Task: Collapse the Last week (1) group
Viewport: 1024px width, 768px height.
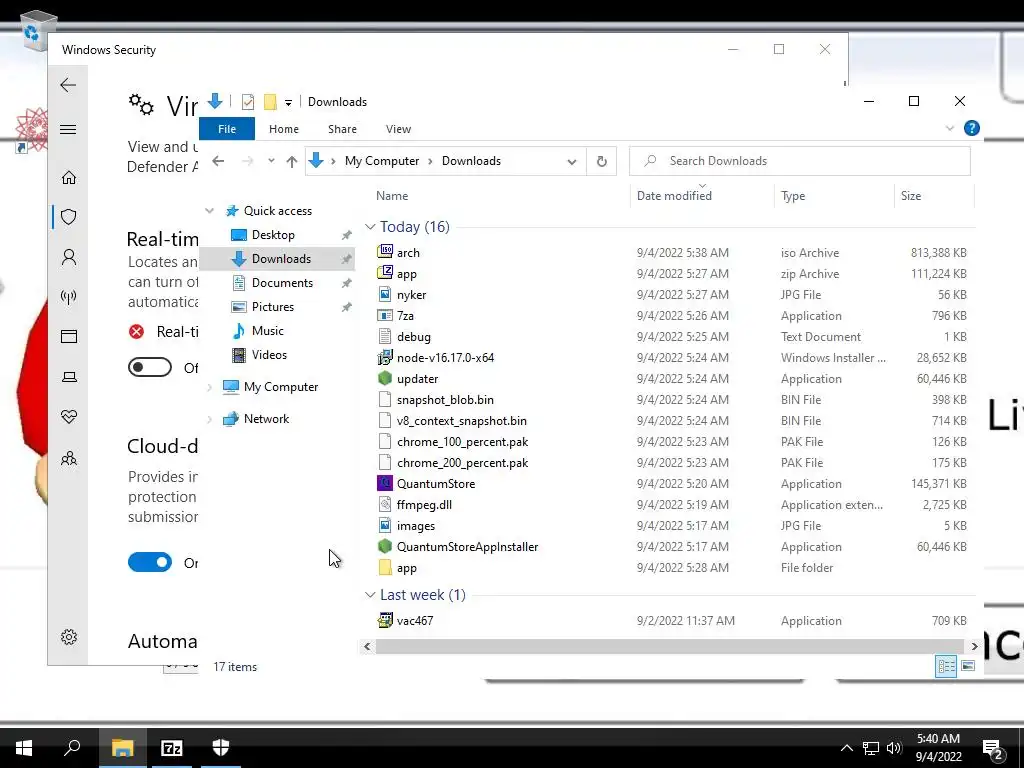Action: (370, 595)
